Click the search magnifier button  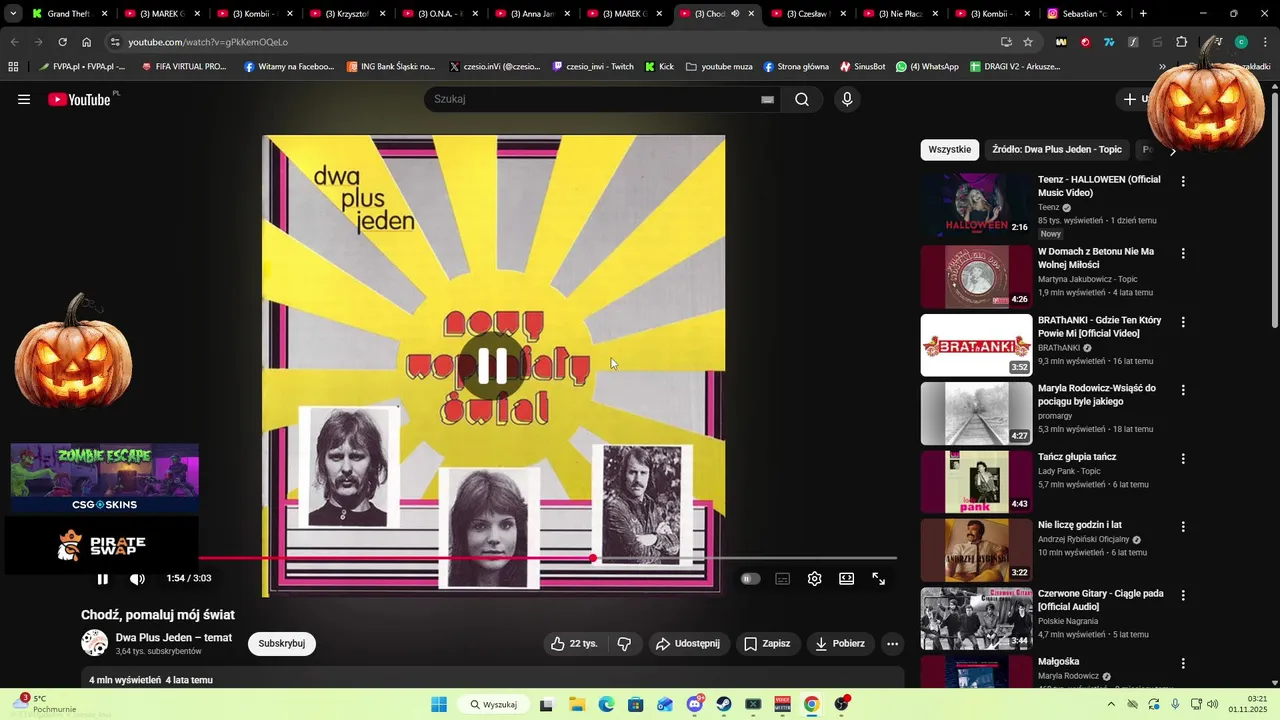click(x=802, y=99)
